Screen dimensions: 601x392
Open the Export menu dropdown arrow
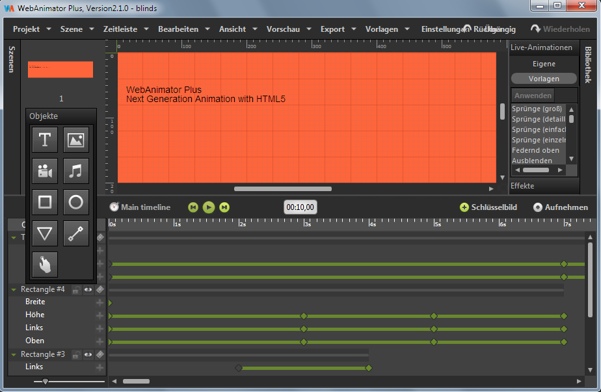pos(354,29)
